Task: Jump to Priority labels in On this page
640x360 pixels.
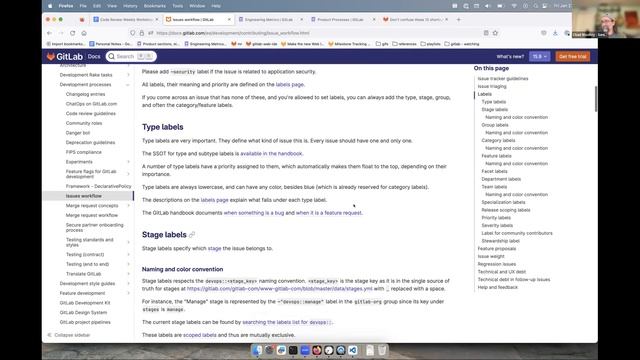Action: (x=496, y=218)
